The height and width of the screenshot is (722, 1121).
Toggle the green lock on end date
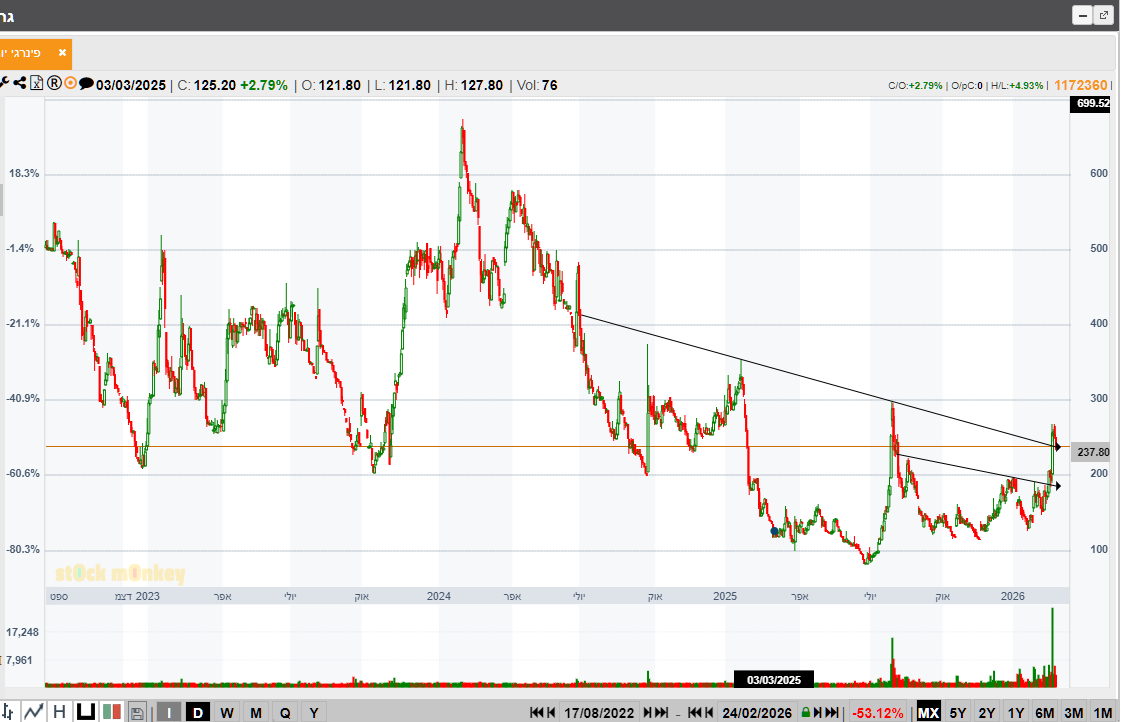[805, 713]
